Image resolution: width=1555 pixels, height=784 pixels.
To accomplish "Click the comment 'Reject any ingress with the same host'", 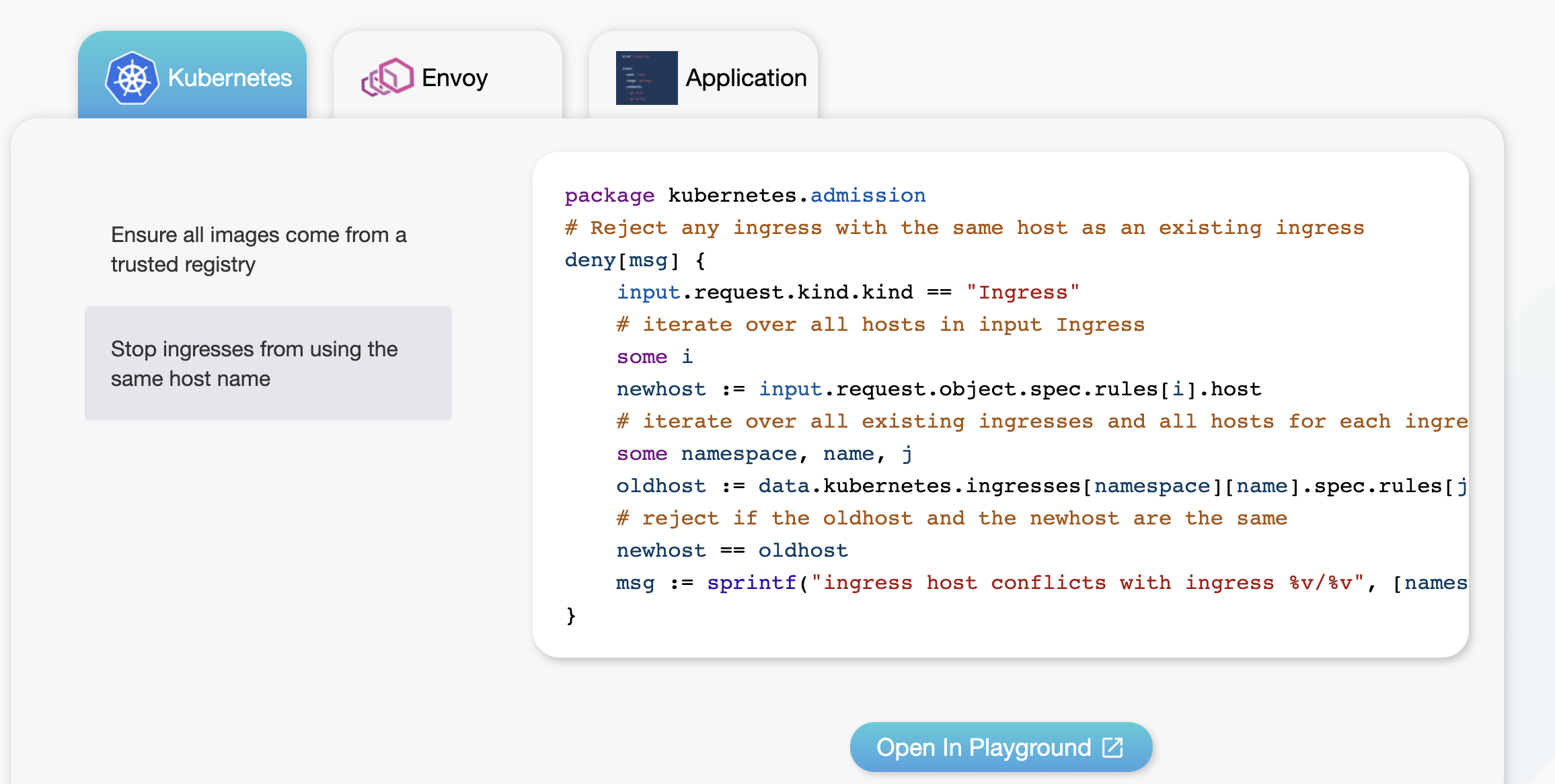I will 964,228.
